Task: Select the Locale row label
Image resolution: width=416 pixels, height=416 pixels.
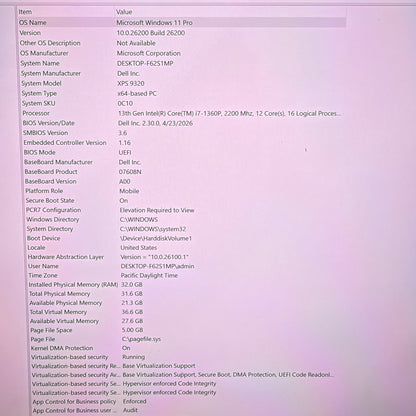Action: [x=36, y=248]
